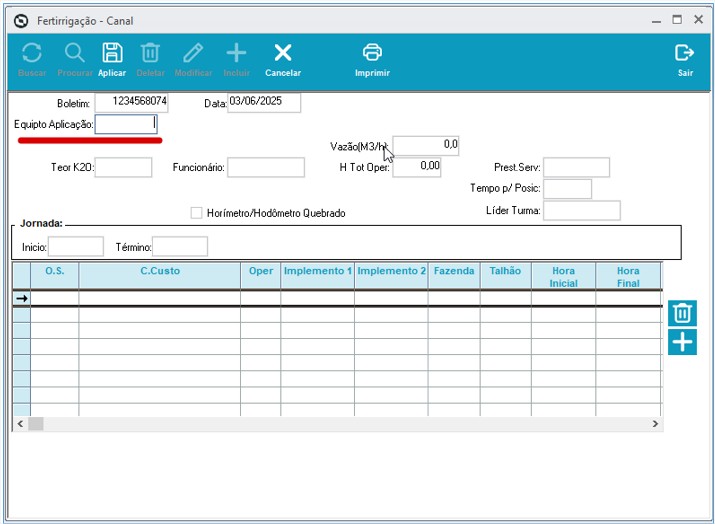The image size is (715, 524).
Task: Click the Modificar pencil icon
Action: 193,53
